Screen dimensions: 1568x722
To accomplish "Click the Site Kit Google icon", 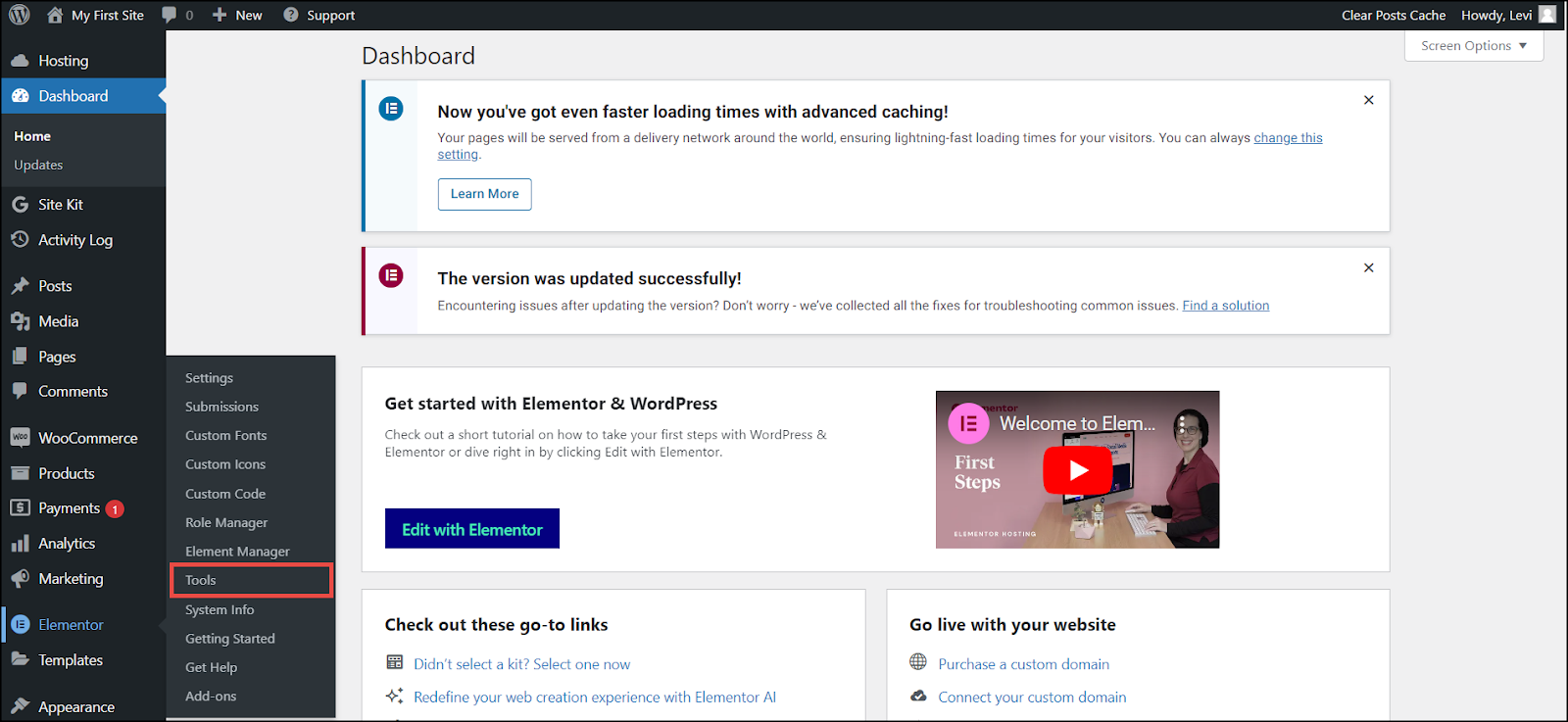I will tap(20, 205).
